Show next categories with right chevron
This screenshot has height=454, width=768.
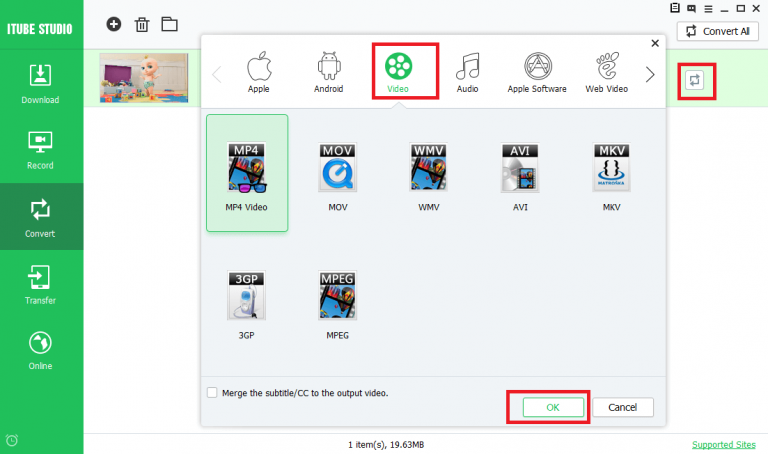(x=650, y=74)
